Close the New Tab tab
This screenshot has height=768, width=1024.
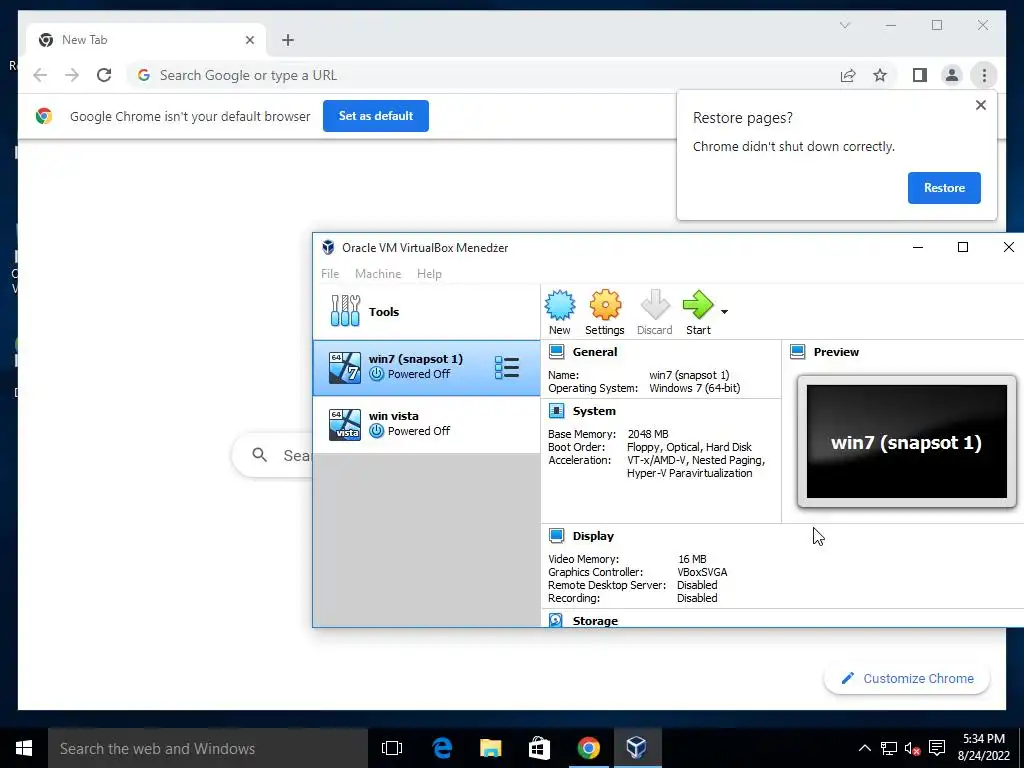point(249,40)
